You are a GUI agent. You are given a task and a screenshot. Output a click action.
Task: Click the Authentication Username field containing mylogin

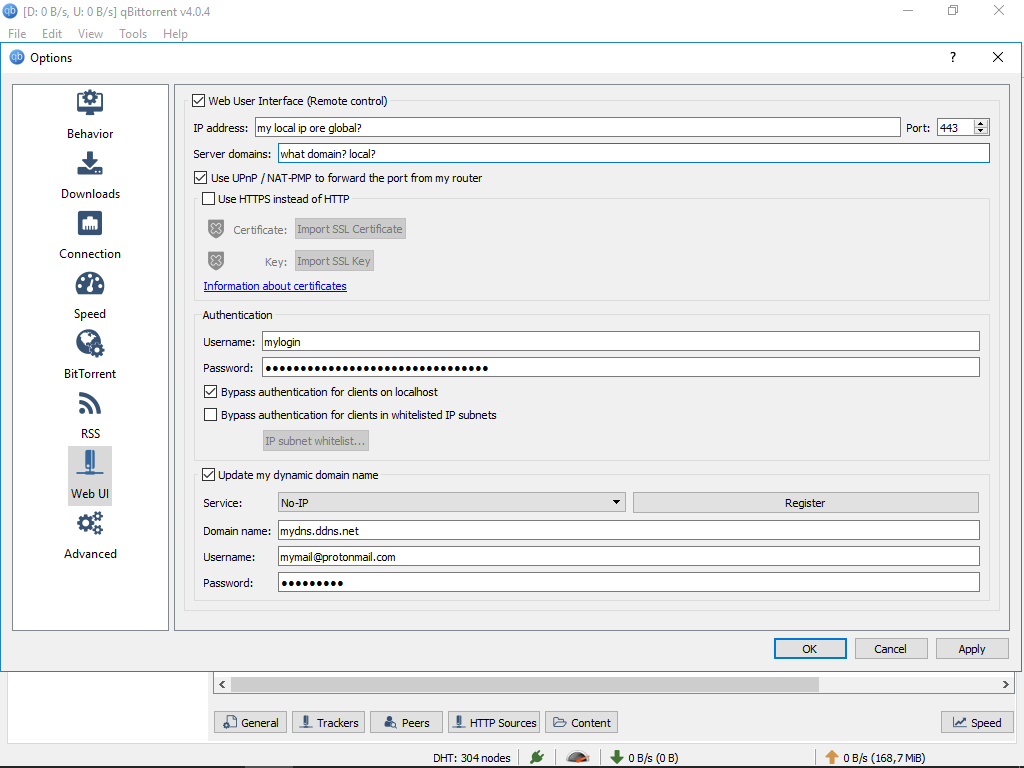tap(620, 342)
